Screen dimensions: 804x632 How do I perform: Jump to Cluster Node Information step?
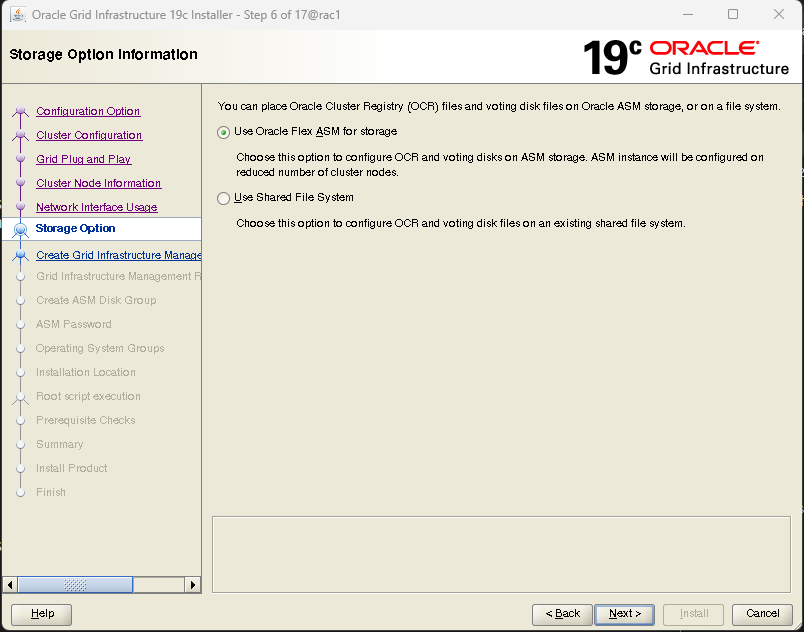(98, 184)
